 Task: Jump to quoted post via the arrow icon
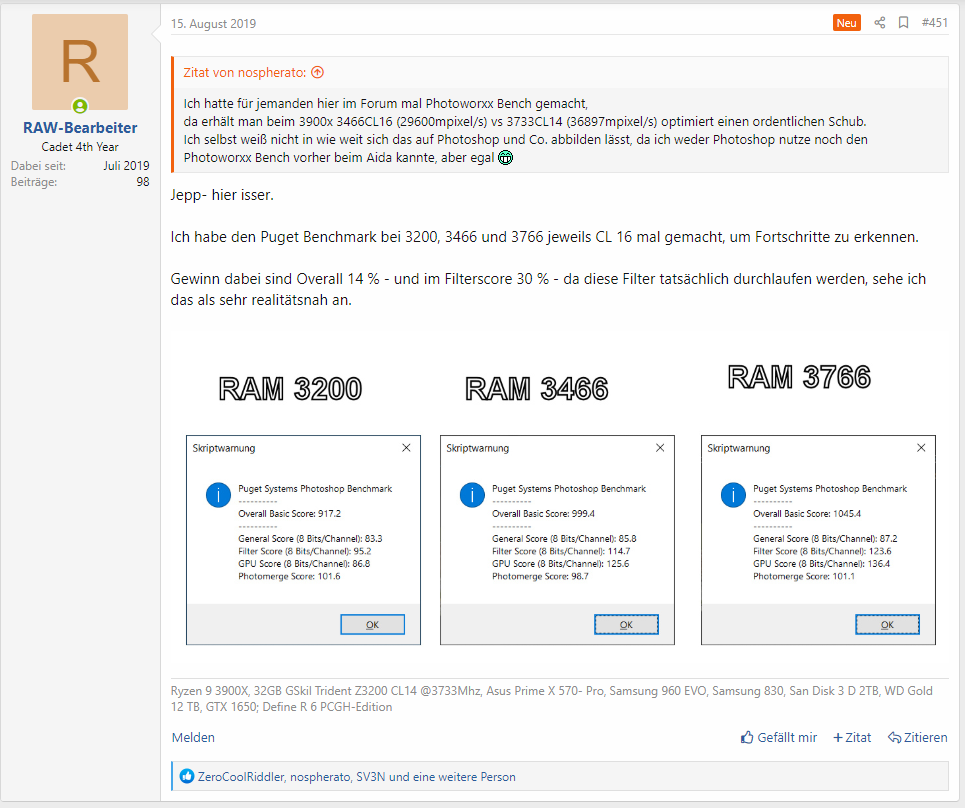click(x=318, y=73)
